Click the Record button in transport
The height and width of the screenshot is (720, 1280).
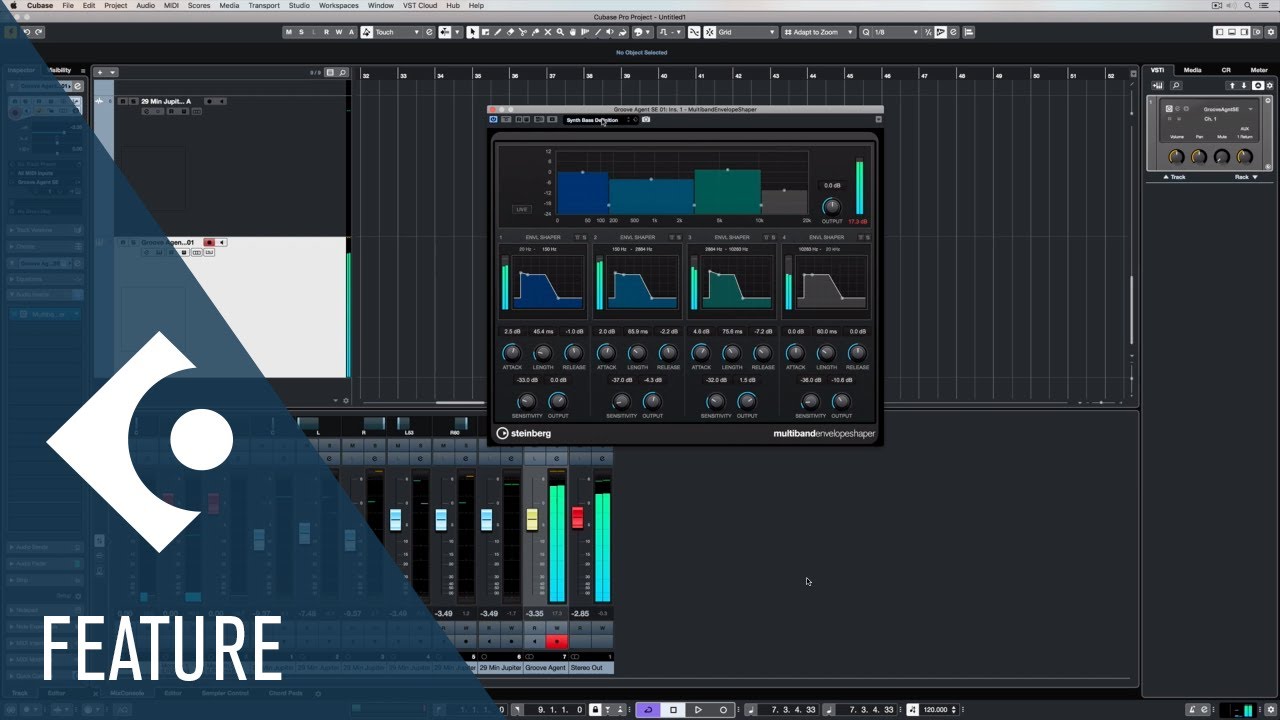(x=723, y=710)
